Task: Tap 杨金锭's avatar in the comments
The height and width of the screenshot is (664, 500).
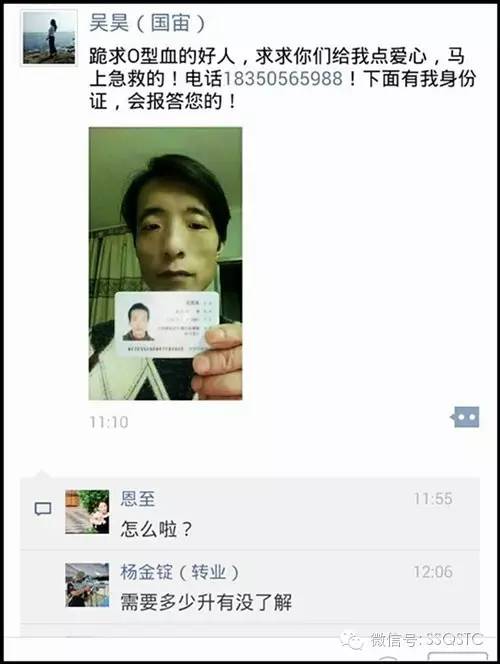Action: (87, 585)
